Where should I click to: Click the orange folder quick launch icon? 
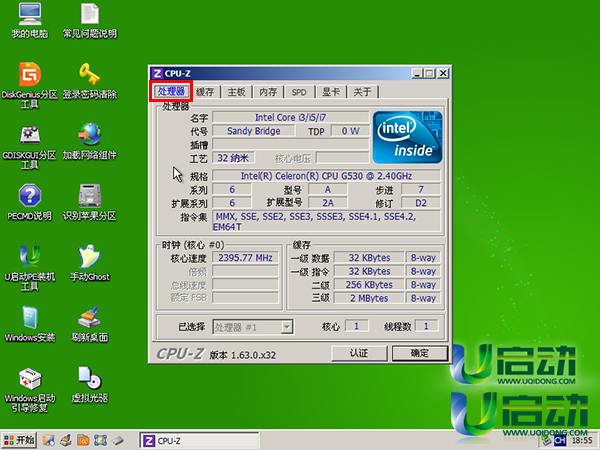83,440
